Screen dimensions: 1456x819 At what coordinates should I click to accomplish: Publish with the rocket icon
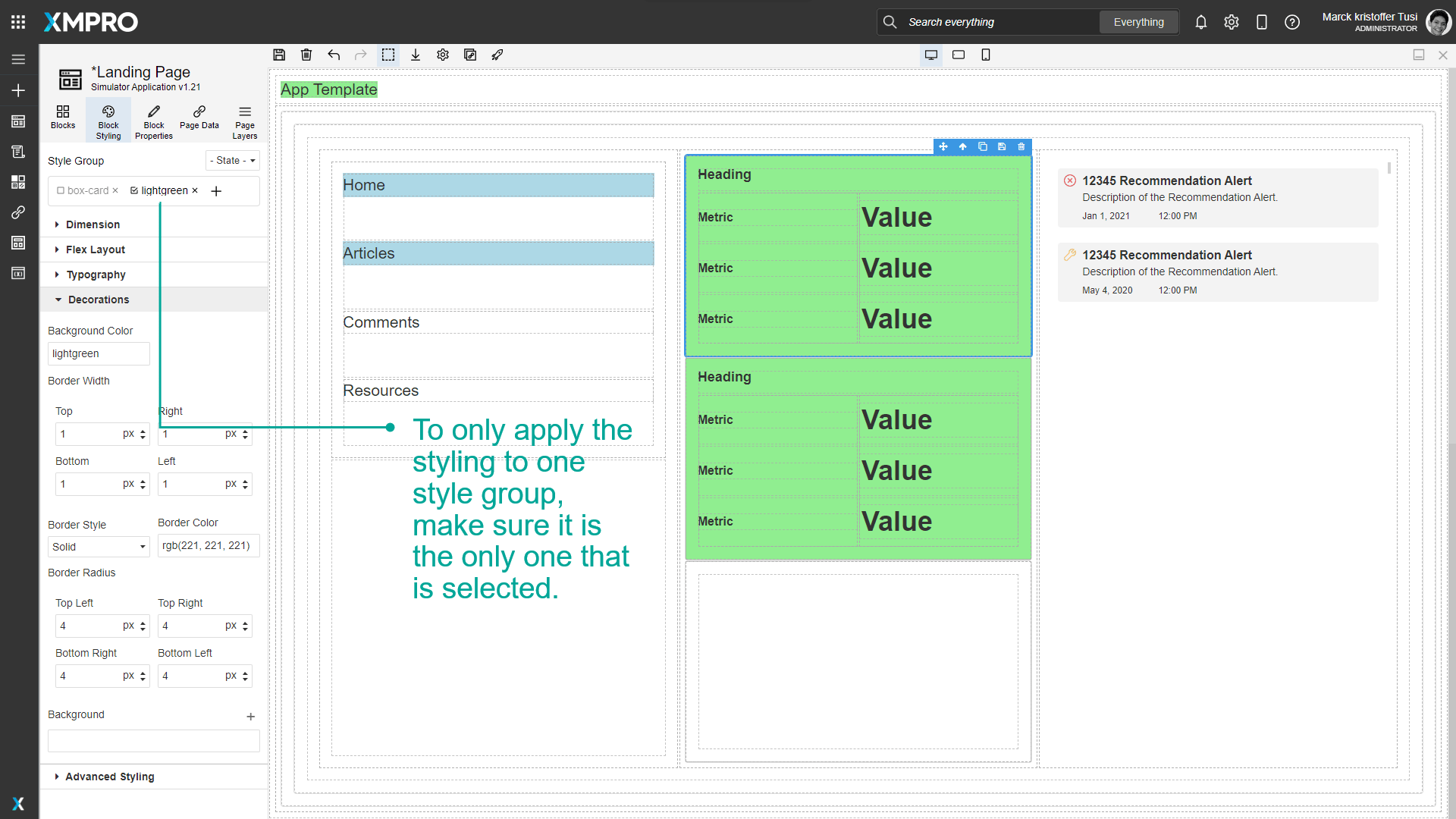497,55
